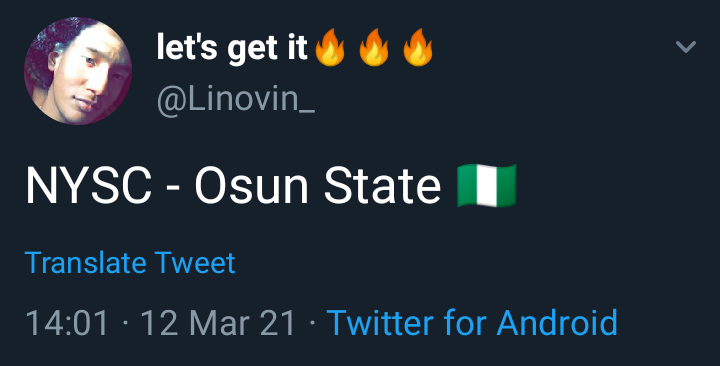
Task: Open the tweet options chevron menu
Action: [x=686, y=47]
